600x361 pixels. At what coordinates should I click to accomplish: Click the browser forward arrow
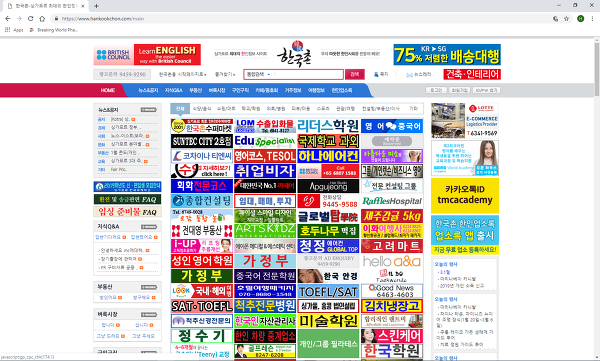19,18
